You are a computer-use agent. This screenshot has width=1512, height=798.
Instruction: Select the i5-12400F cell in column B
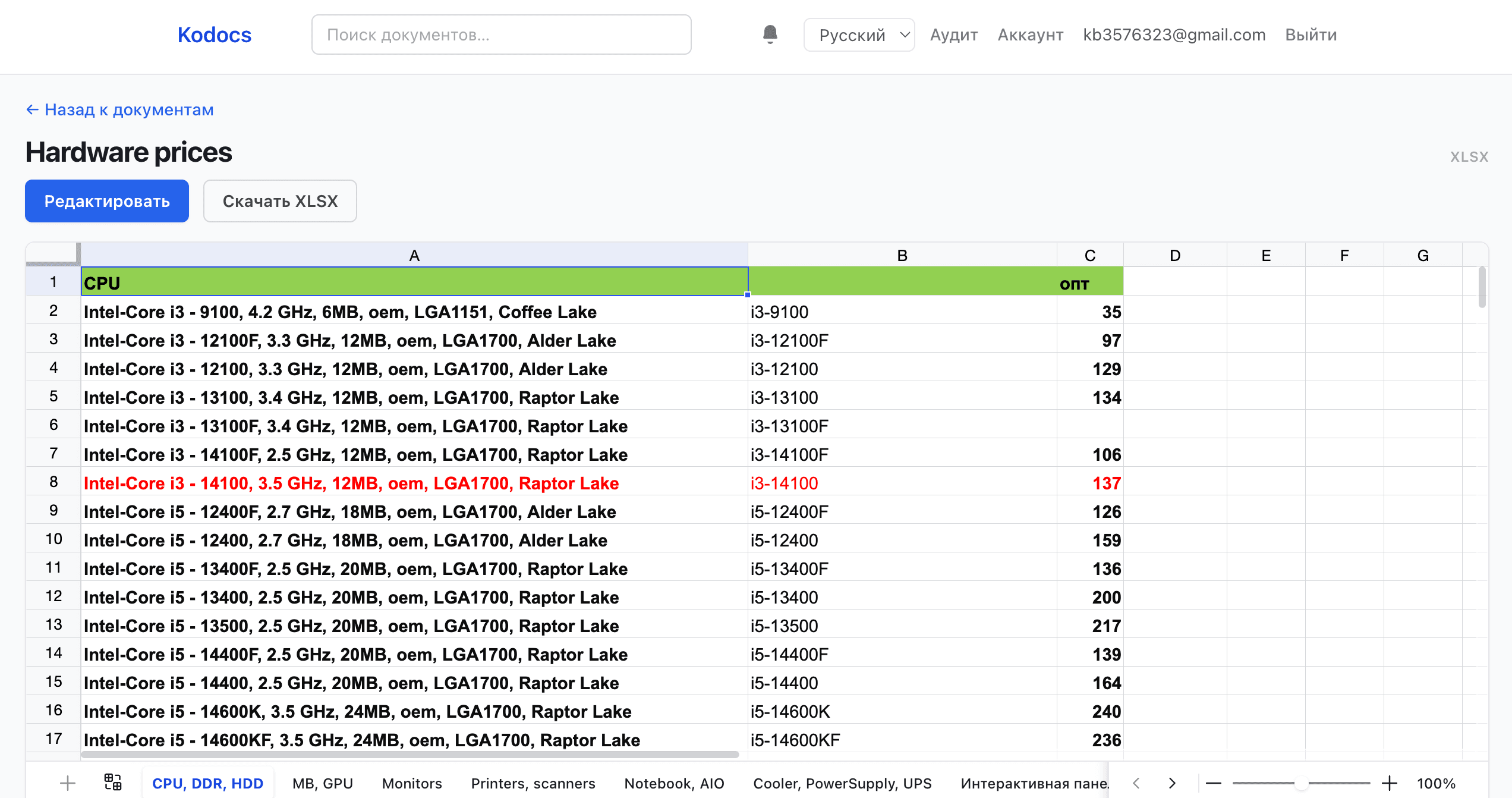(902, 510)
